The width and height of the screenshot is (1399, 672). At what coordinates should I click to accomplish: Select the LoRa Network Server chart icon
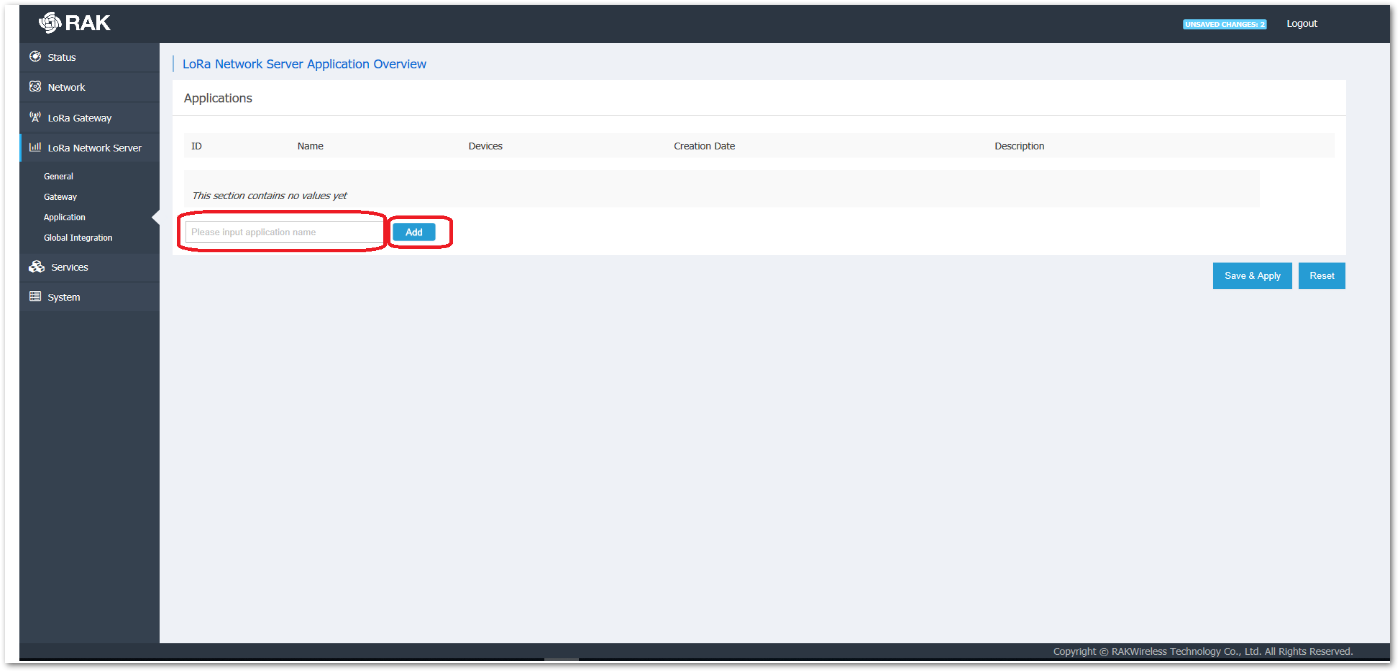34,147
